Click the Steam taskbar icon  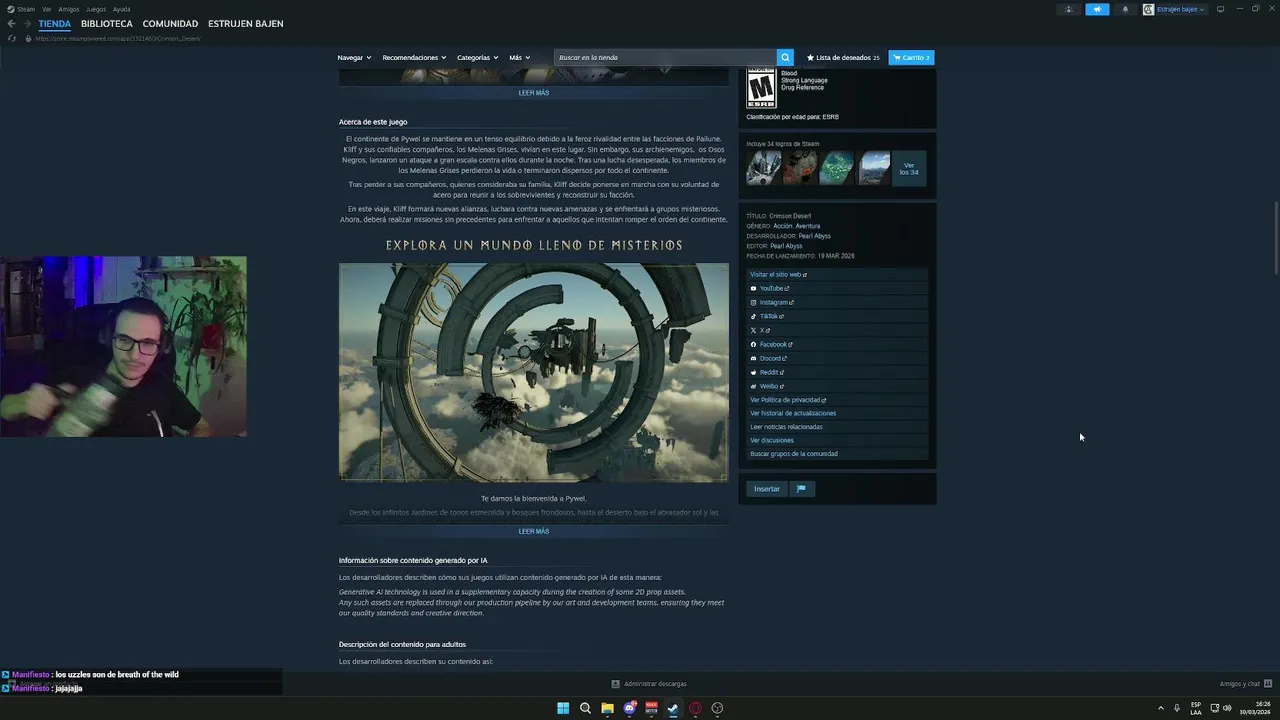click(x=673, y=708)
